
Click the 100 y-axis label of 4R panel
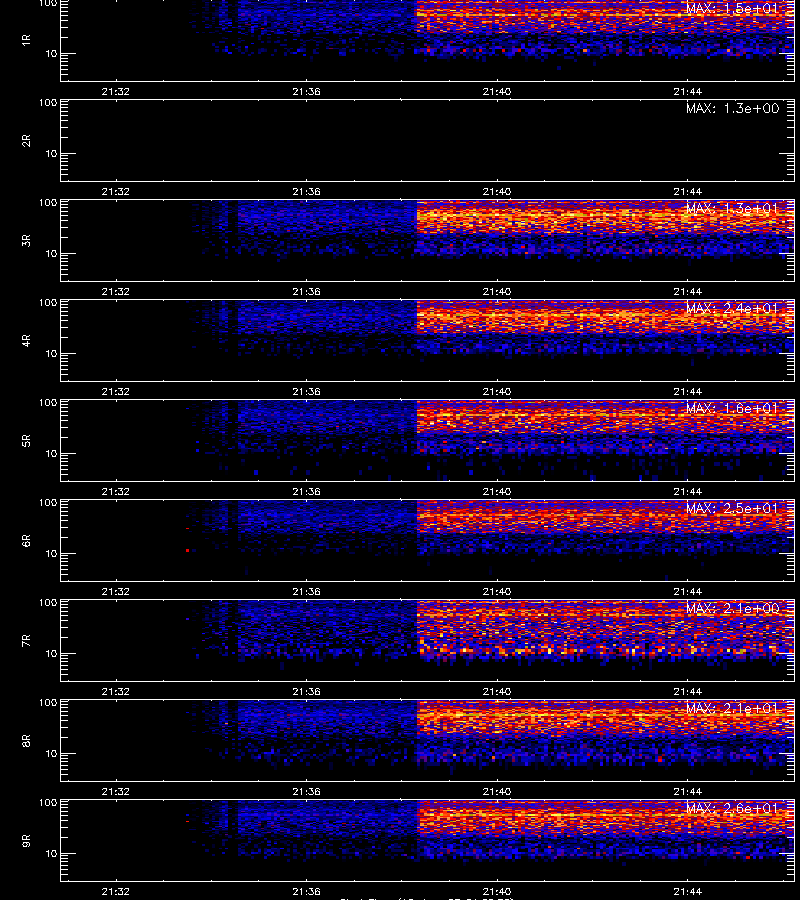[x=48, y=302]
